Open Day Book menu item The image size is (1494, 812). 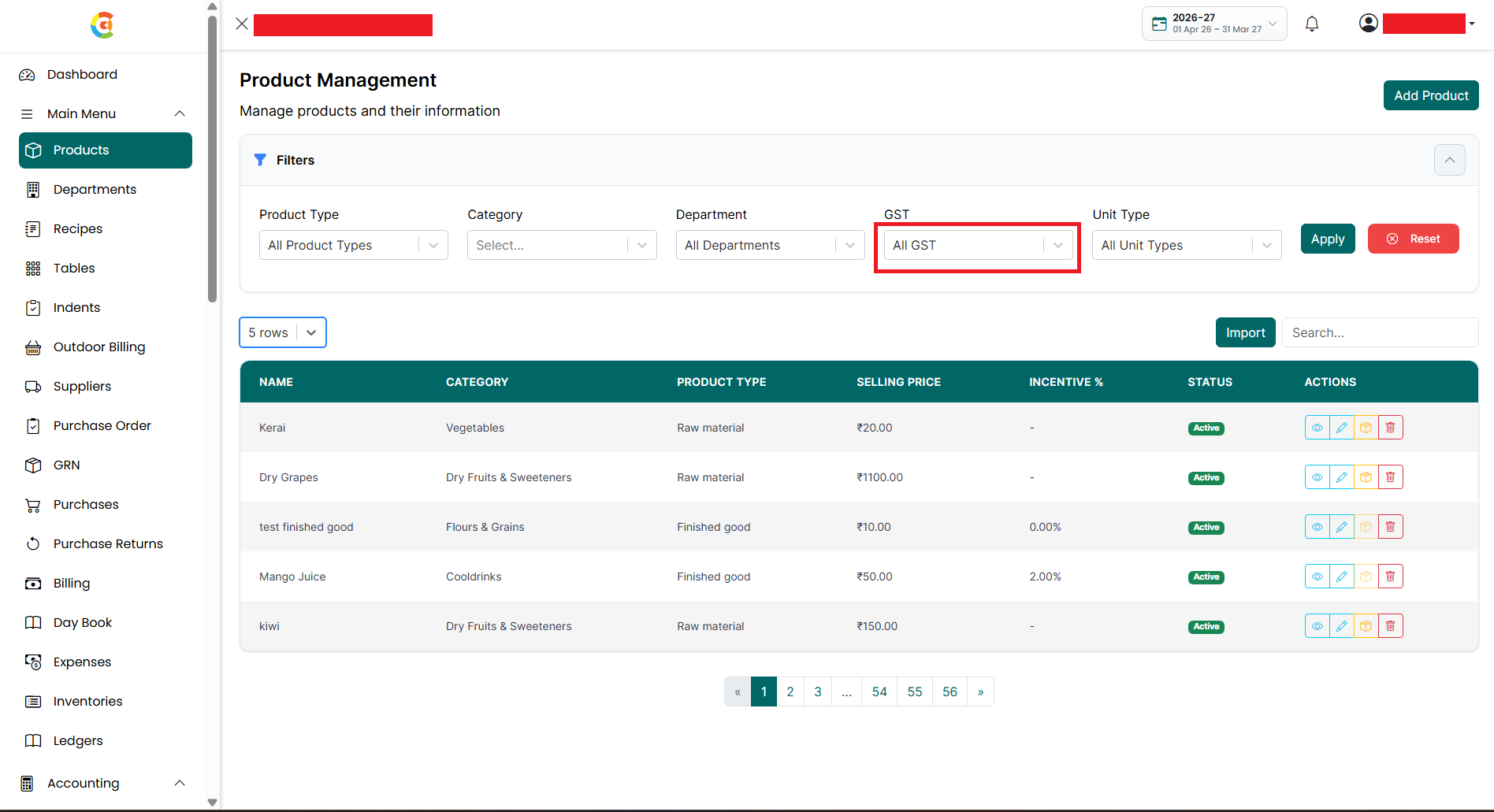coord(106,622)
